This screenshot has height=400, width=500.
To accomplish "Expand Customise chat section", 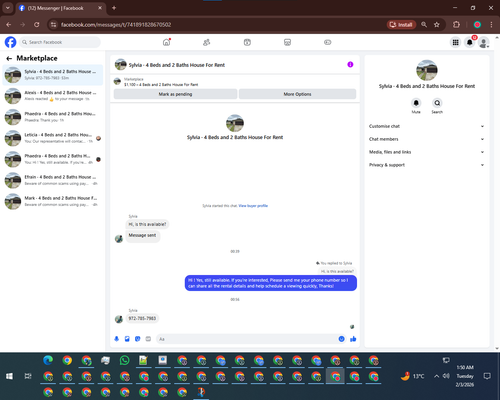I will [x=426, y=126].
